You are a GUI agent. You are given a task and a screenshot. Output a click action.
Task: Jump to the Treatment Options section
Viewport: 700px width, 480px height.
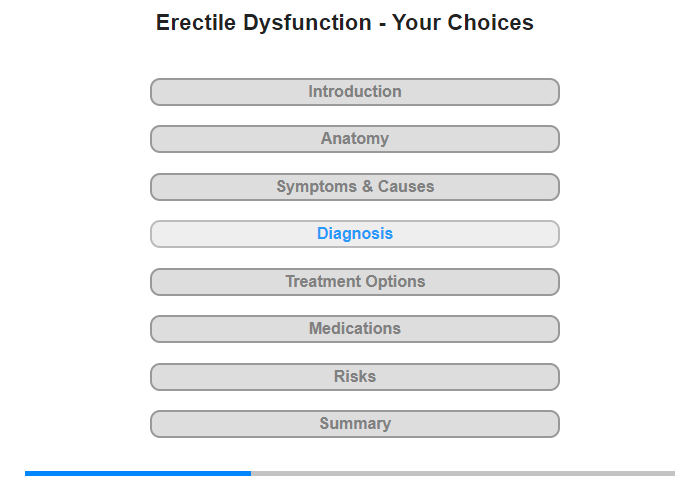[x=354, y=282]
